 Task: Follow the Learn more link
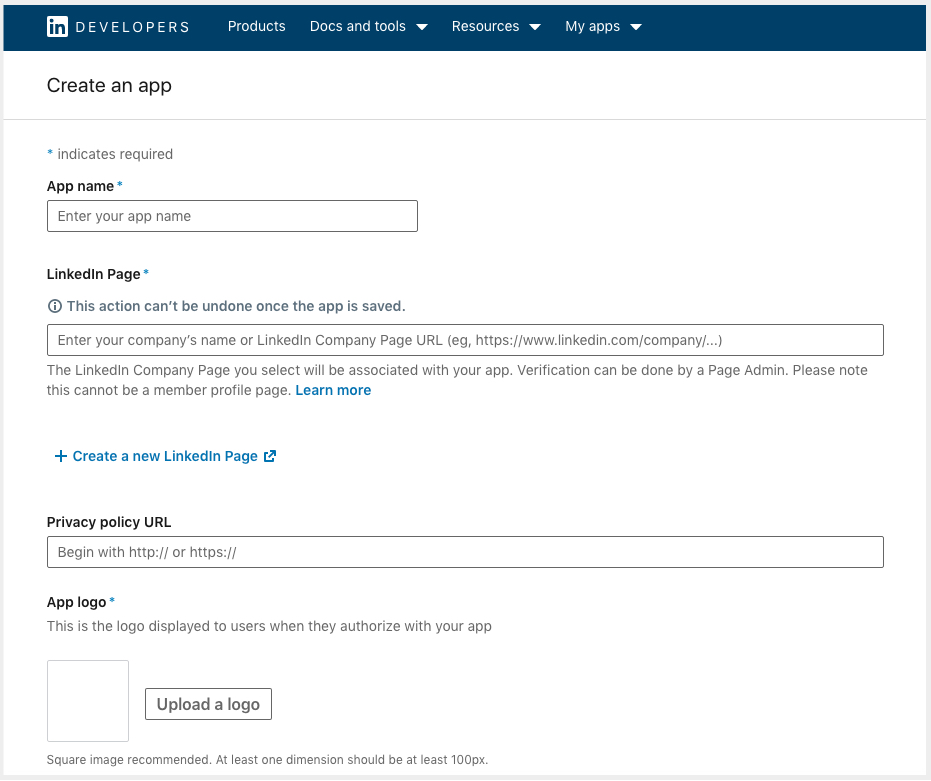pyautogui.click(x=333, y=390)
